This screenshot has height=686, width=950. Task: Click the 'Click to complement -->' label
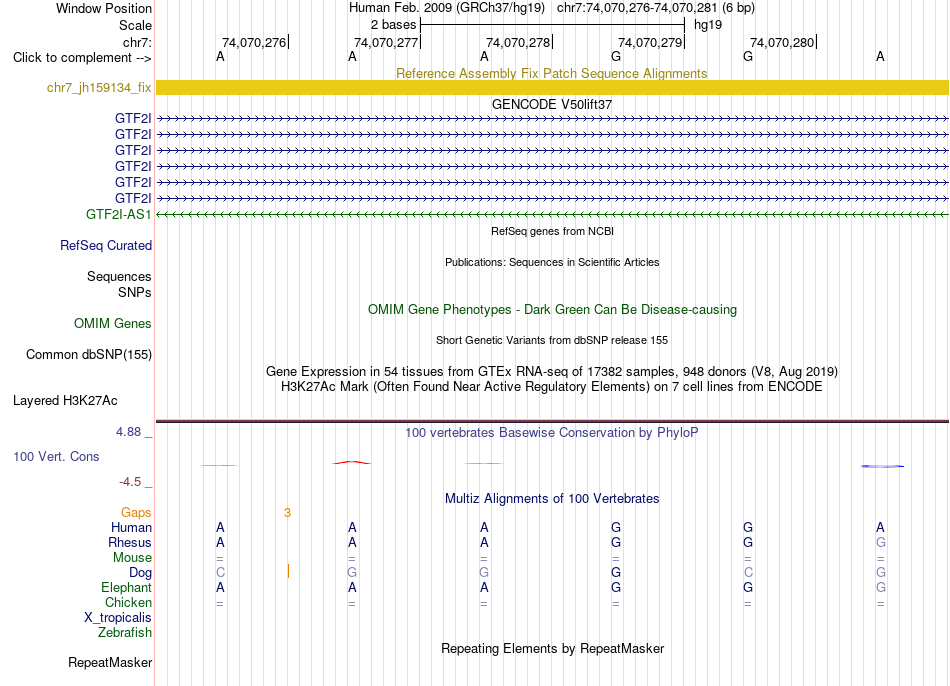[82, 58]
